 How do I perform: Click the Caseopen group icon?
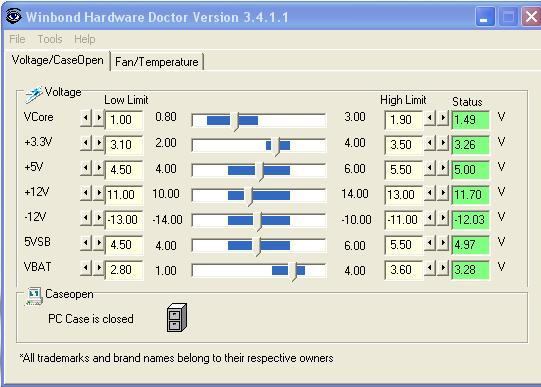click(34, 296)
